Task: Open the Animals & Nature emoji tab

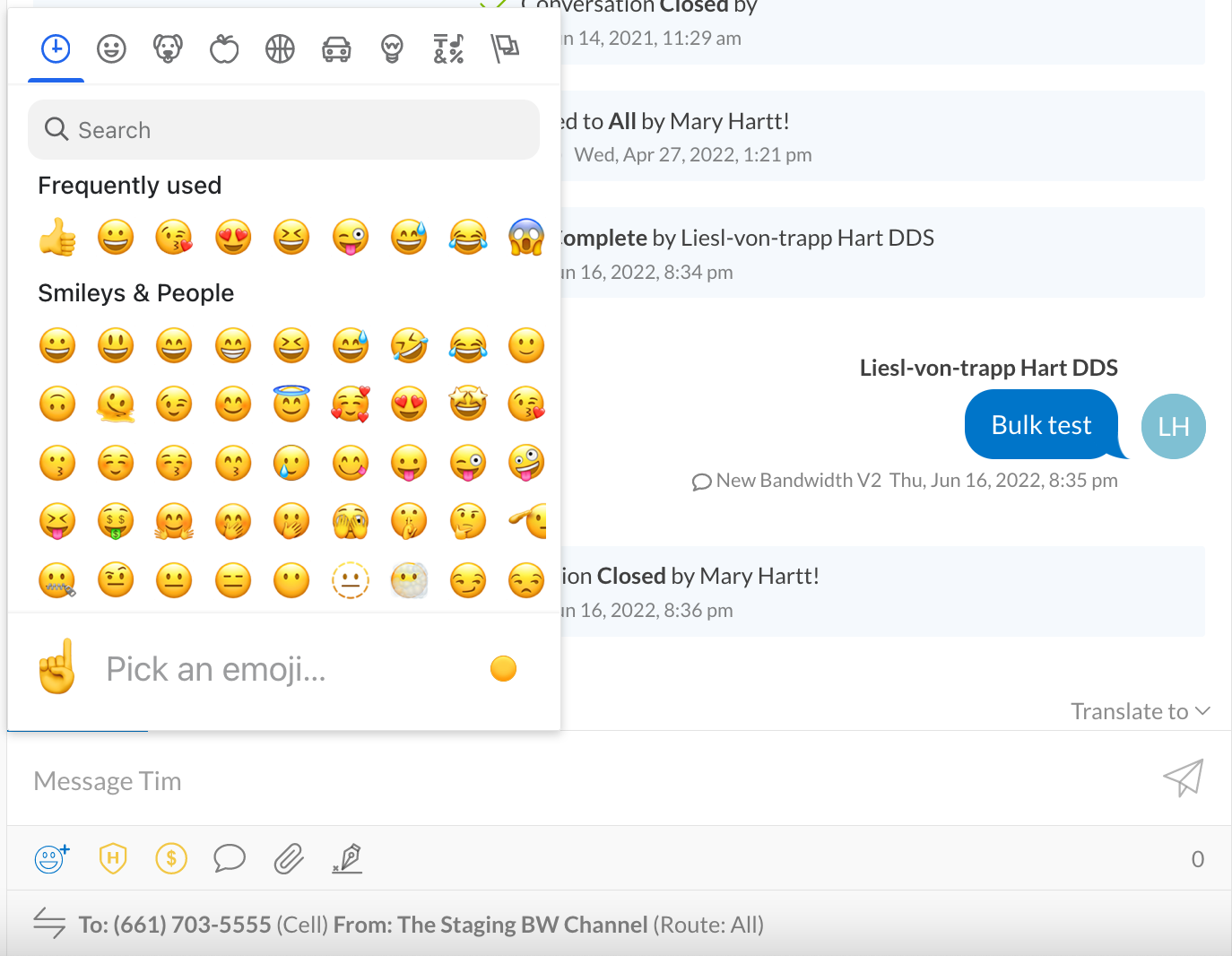Action: (x=168, y=48)
